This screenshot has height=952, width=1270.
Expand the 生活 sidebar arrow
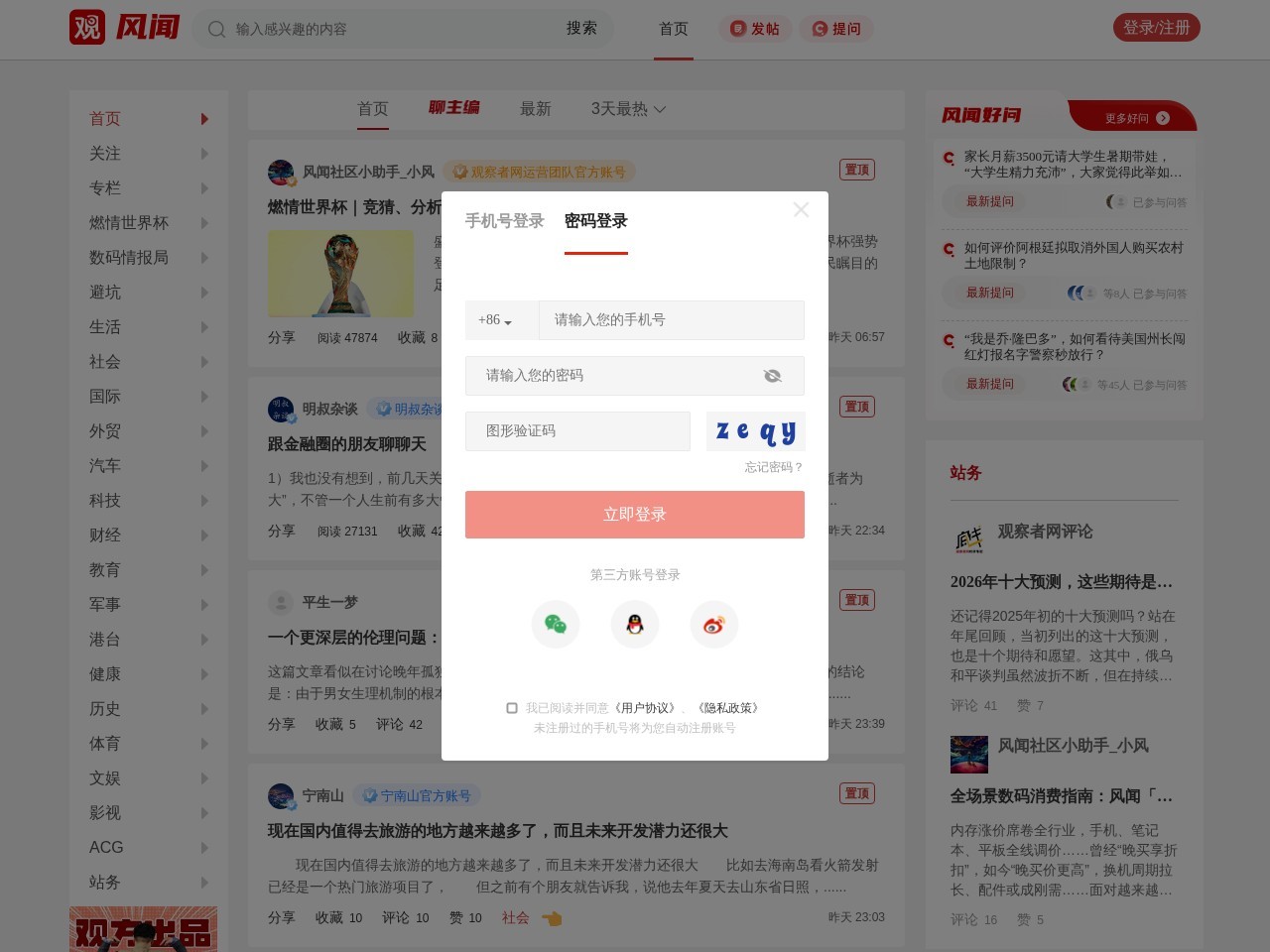(204, 327)
